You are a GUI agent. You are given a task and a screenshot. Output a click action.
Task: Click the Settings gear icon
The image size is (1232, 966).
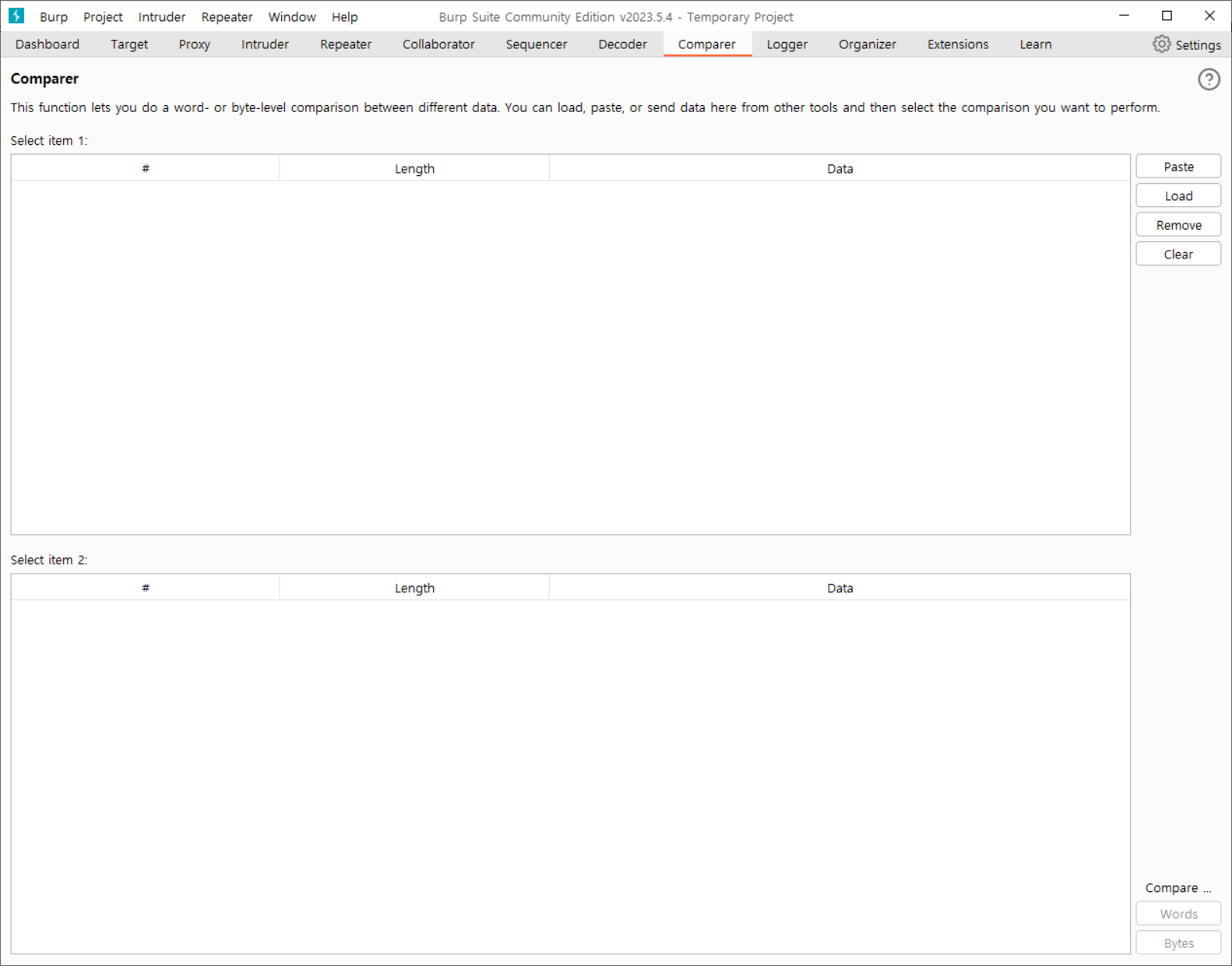coord(1161,44)
